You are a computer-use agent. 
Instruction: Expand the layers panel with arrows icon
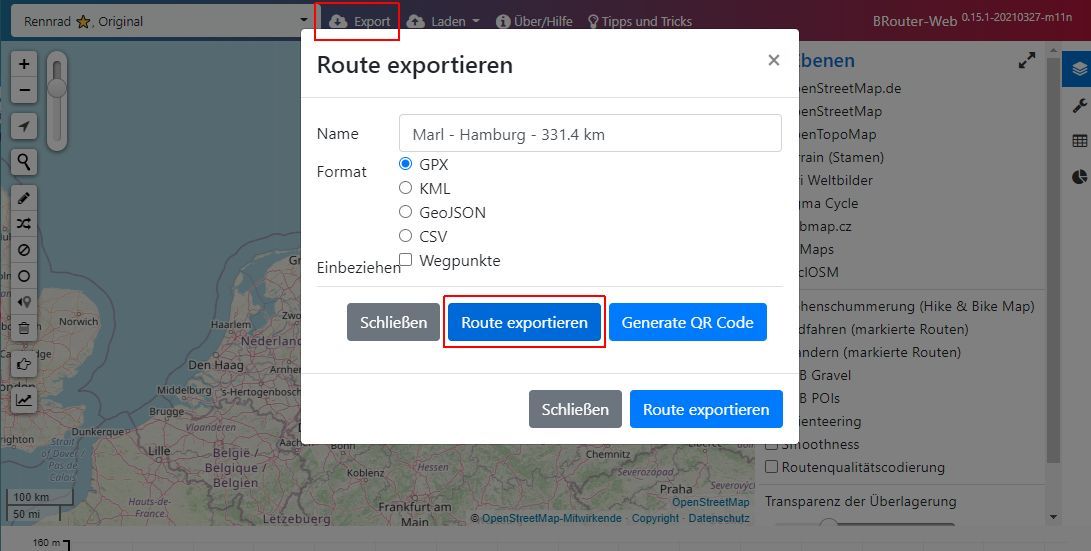pyautogui.click(x=1027, y=61)
